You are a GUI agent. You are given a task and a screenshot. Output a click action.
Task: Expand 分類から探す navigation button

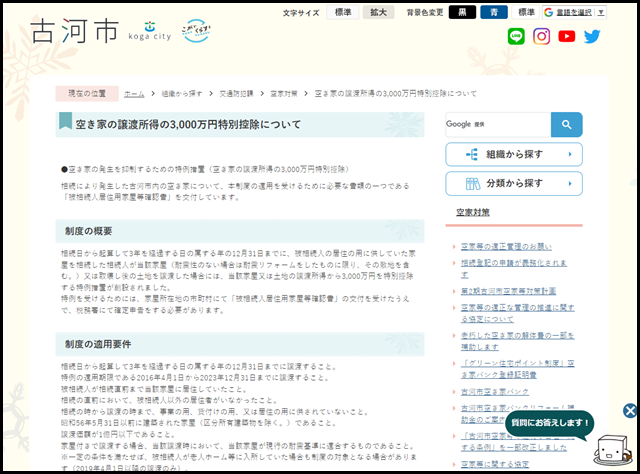point(514,184)
